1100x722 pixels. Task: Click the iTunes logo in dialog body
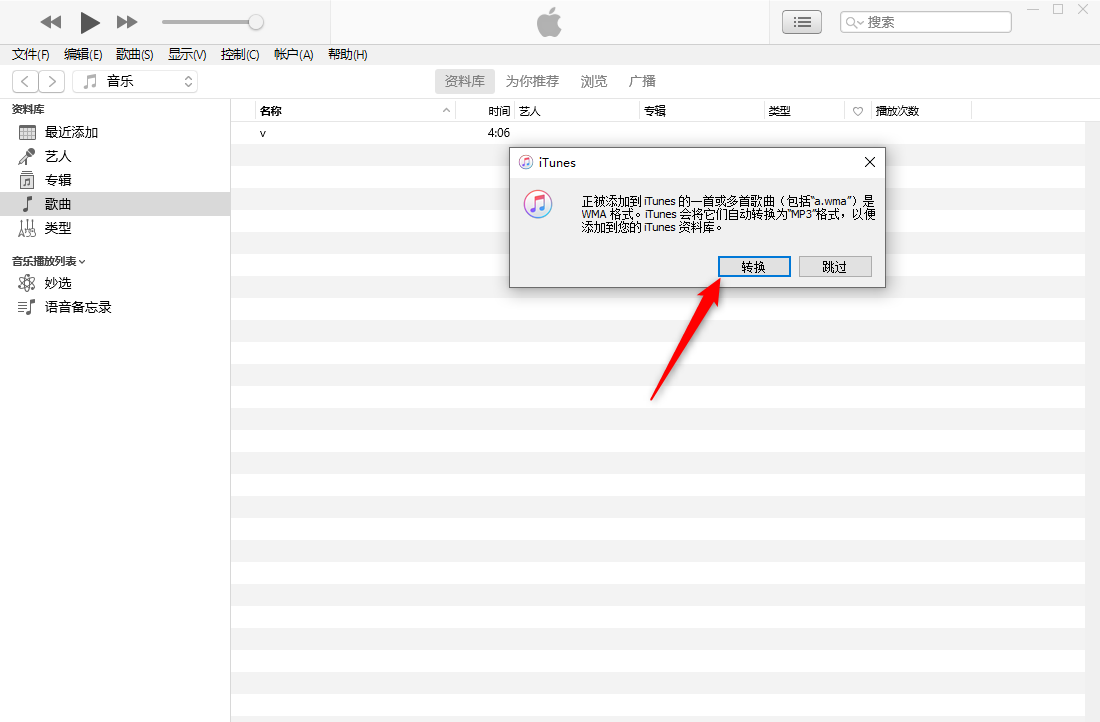[x=538, y=204]
